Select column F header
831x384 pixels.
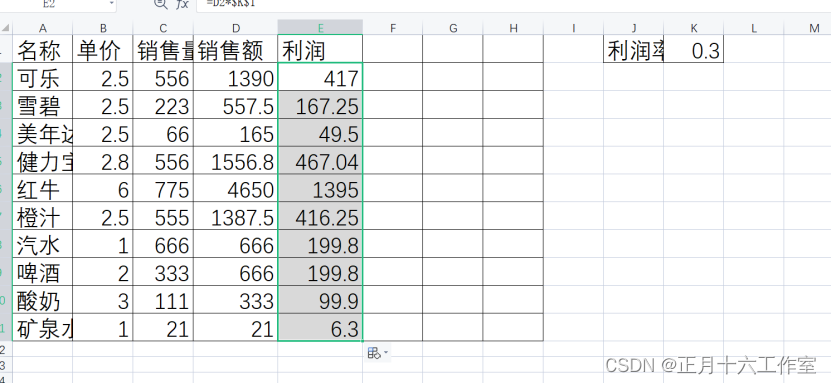393,28
